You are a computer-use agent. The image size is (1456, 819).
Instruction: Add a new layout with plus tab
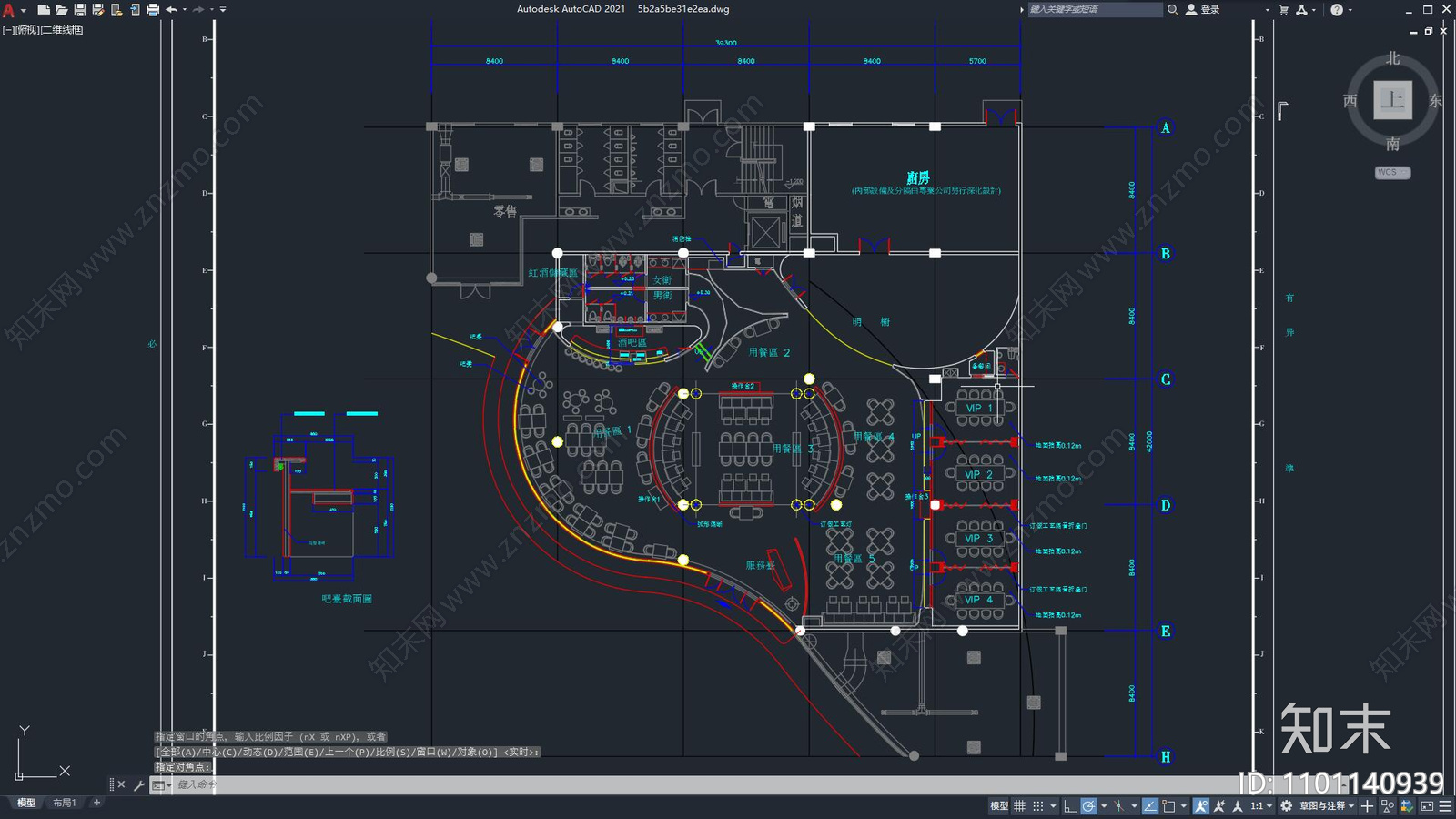pos(96,803)
